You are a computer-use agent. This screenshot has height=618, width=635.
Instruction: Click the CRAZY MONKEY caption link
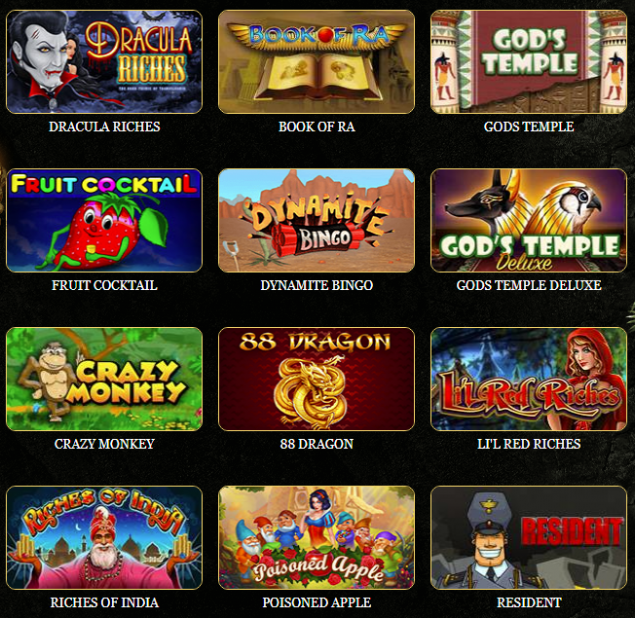[104, 444]
